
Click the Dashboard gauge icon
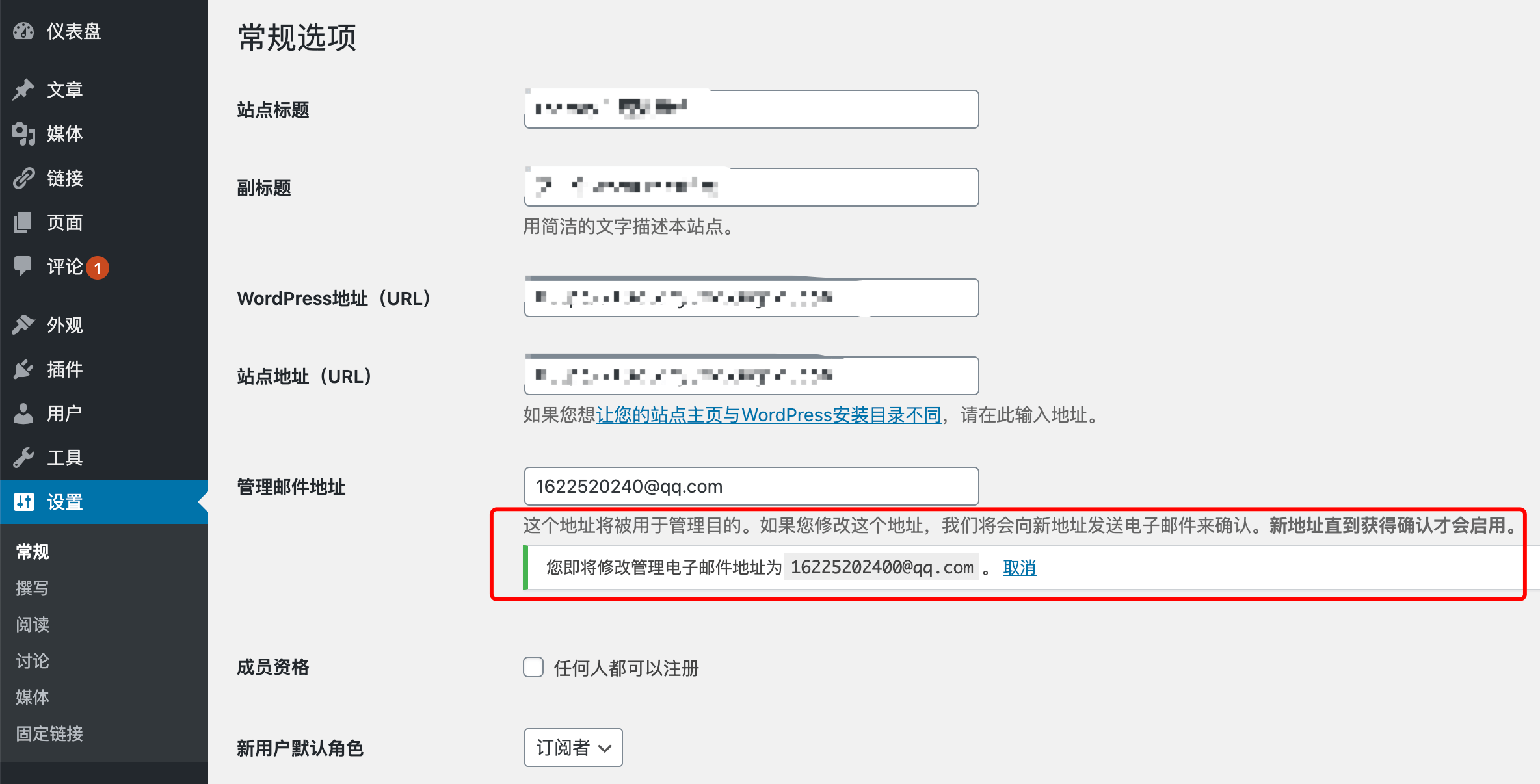pos(23,31)
